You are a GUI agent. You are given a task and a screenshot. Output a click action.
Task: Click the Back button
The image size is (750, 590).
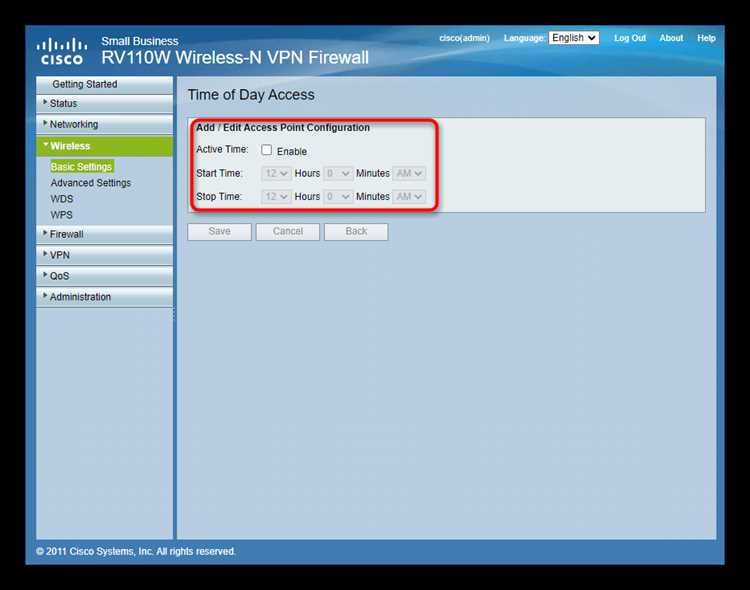coord(356,232)
